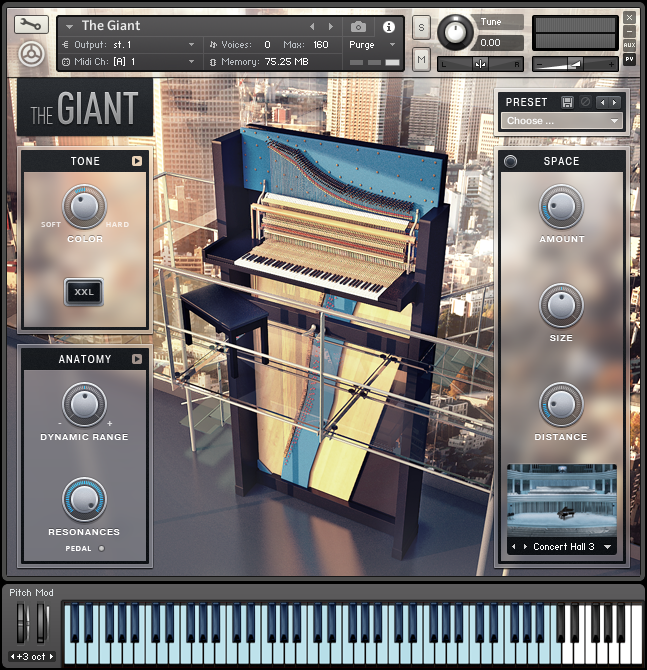The image size is (647, 670).
Task: Open instrument edit mode with wrench icon
Action: [x=31, y=24]
